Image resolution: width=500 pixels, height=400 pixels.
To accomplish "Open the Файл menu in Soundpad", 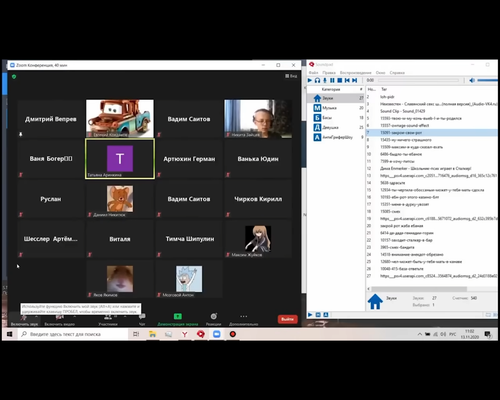I will pos(313,73).
